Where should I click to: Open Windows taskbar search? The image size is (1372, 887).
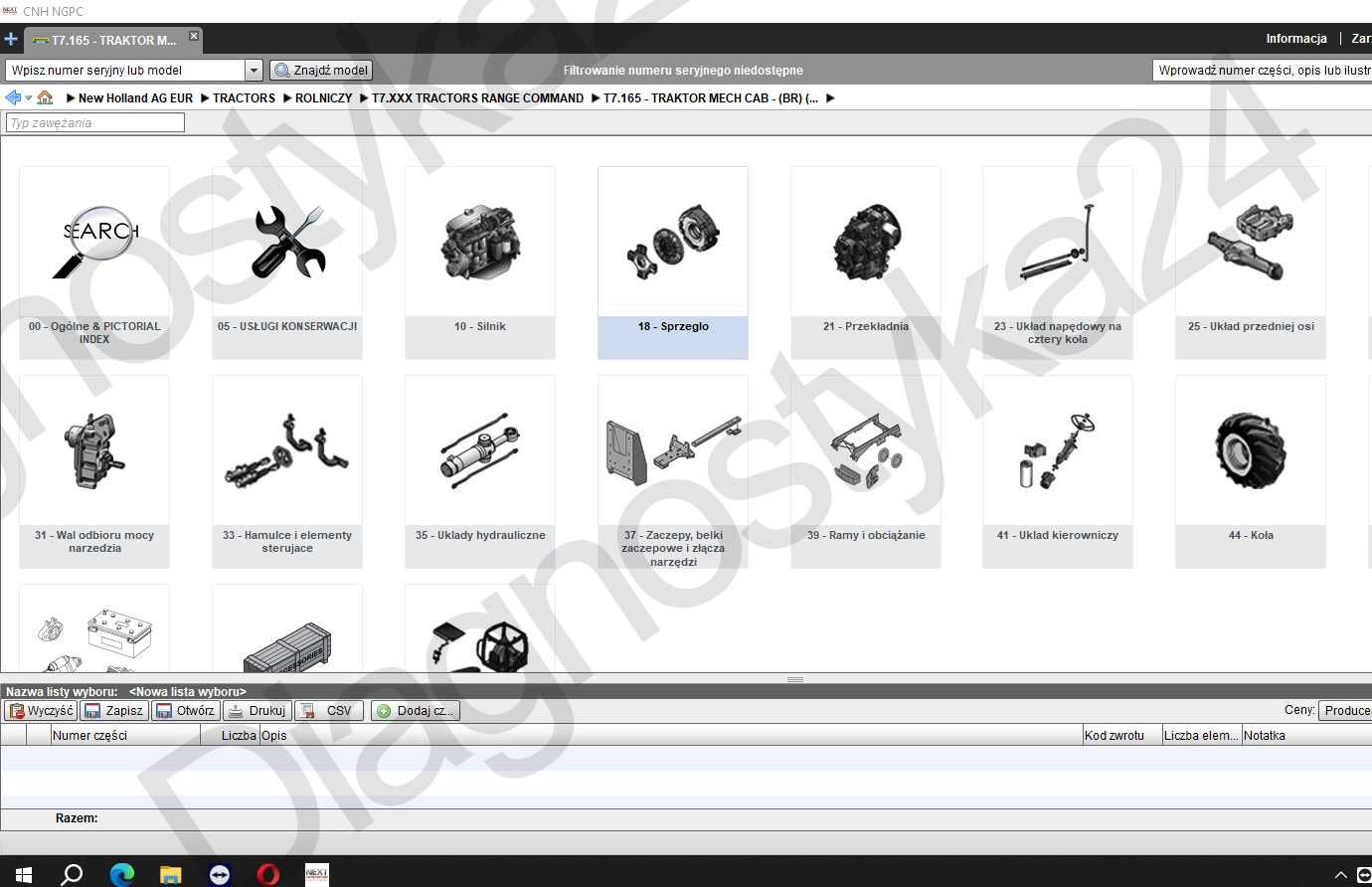pos(72,874)
